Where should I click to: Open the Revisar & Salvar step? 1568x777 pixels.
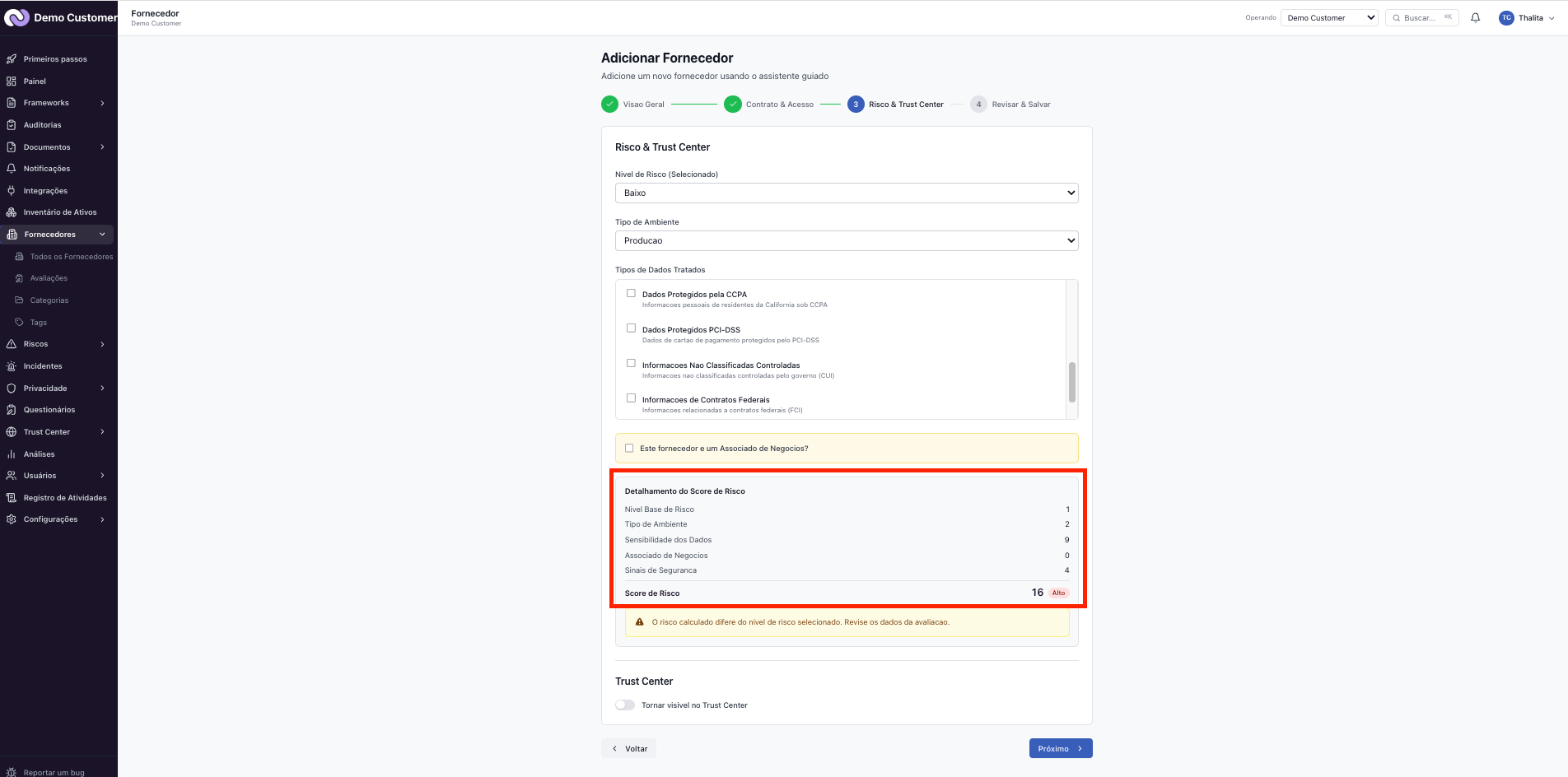[1010, 105]
